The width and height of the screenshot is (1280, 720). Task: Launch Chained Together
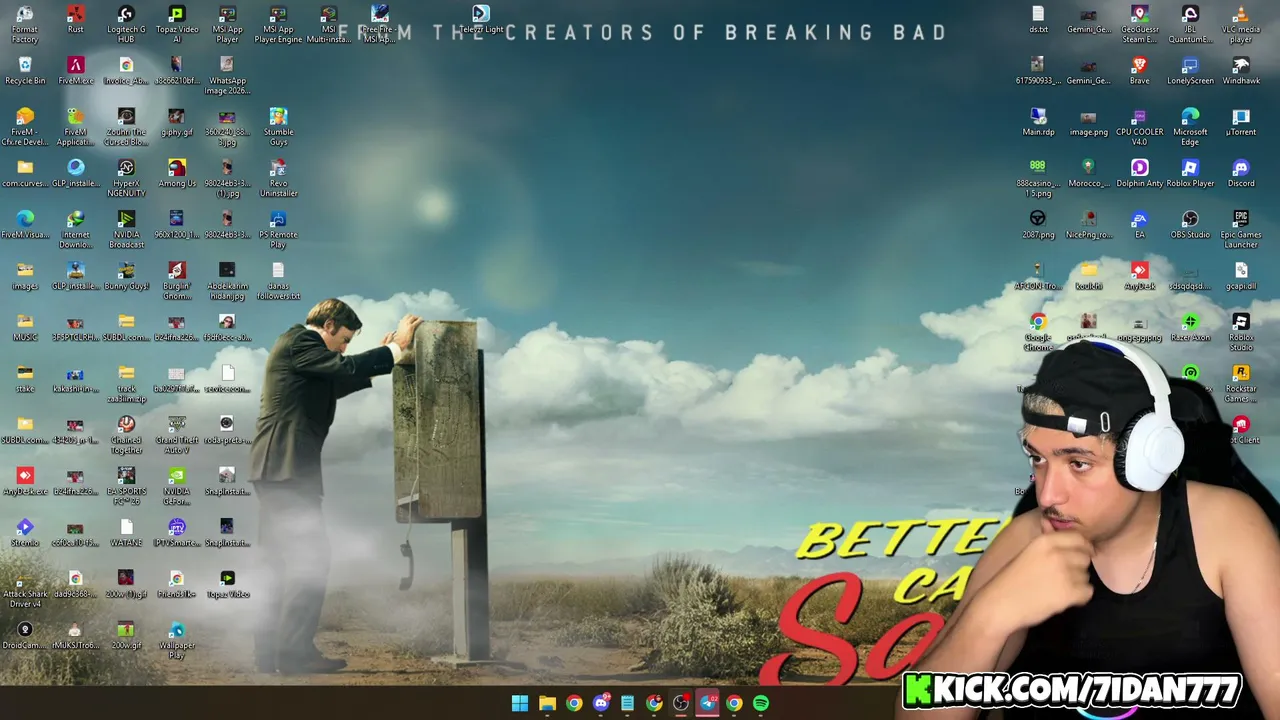click(126, 435)
